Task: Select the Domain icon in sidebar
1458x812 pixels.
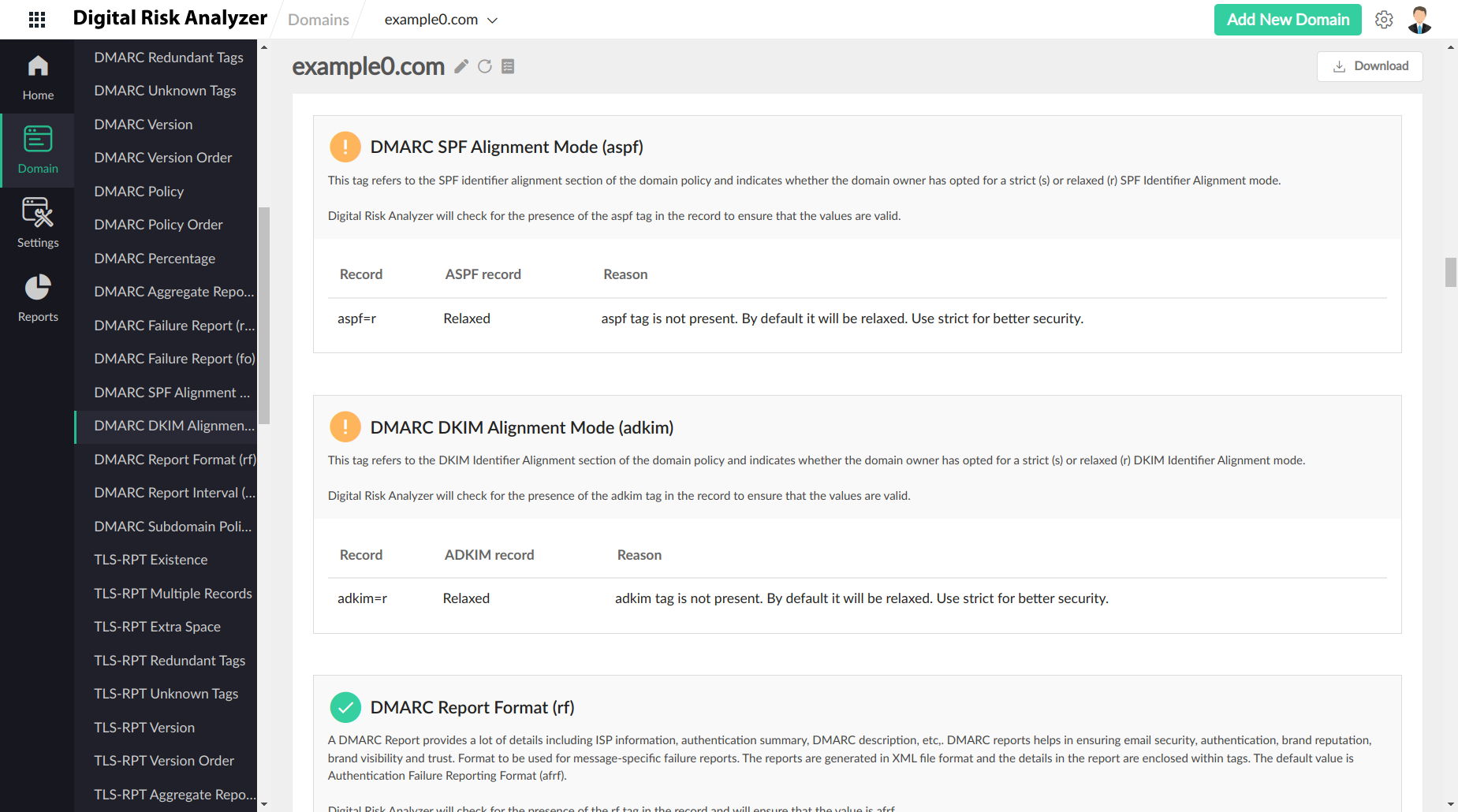Action: 37,148
